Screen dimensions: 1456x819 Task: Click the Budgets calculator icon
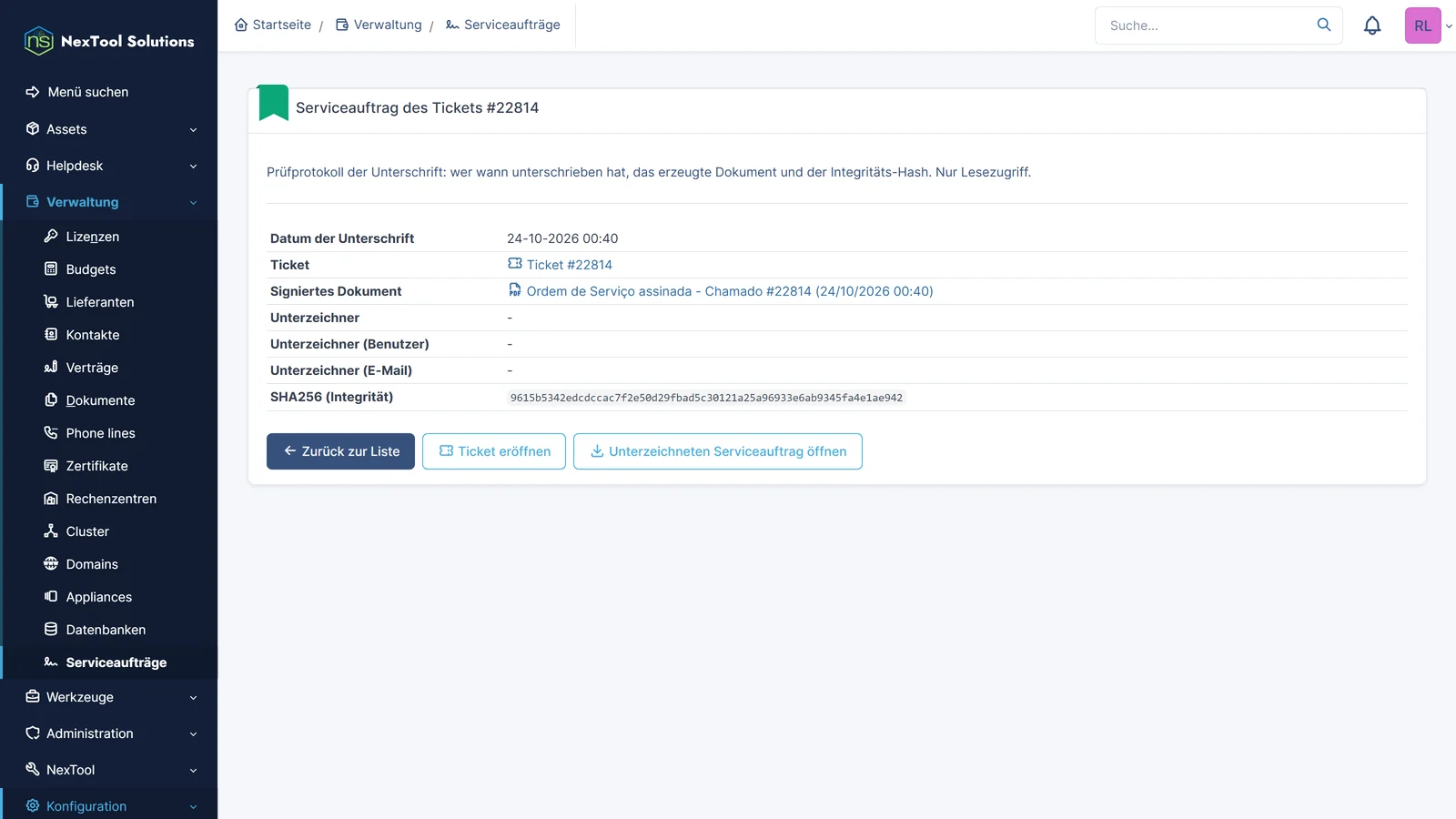point(51,269)
